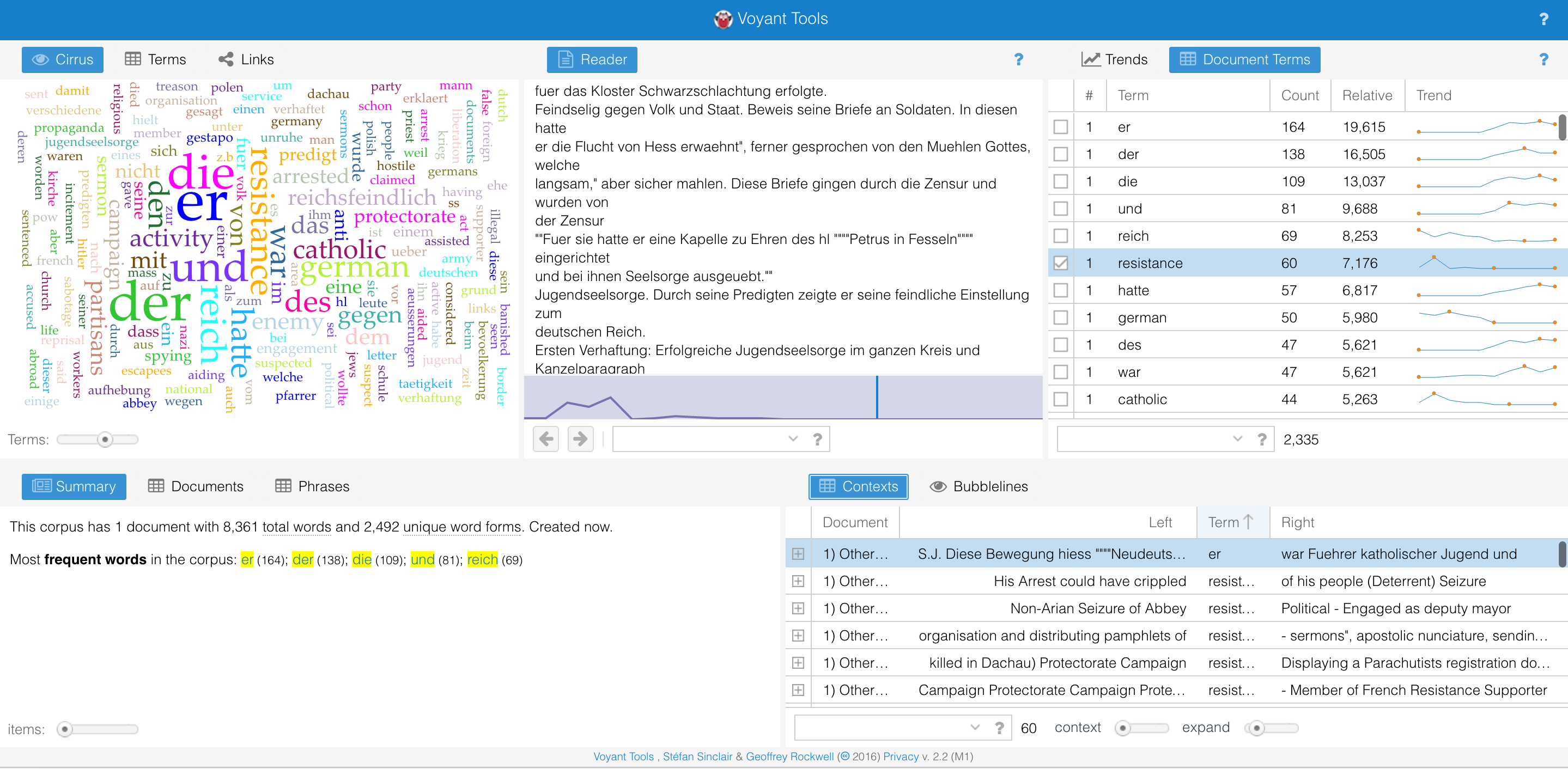Tick the checkbox for term reich
Screen dimensions: 1568x769
click(1060, 236)
